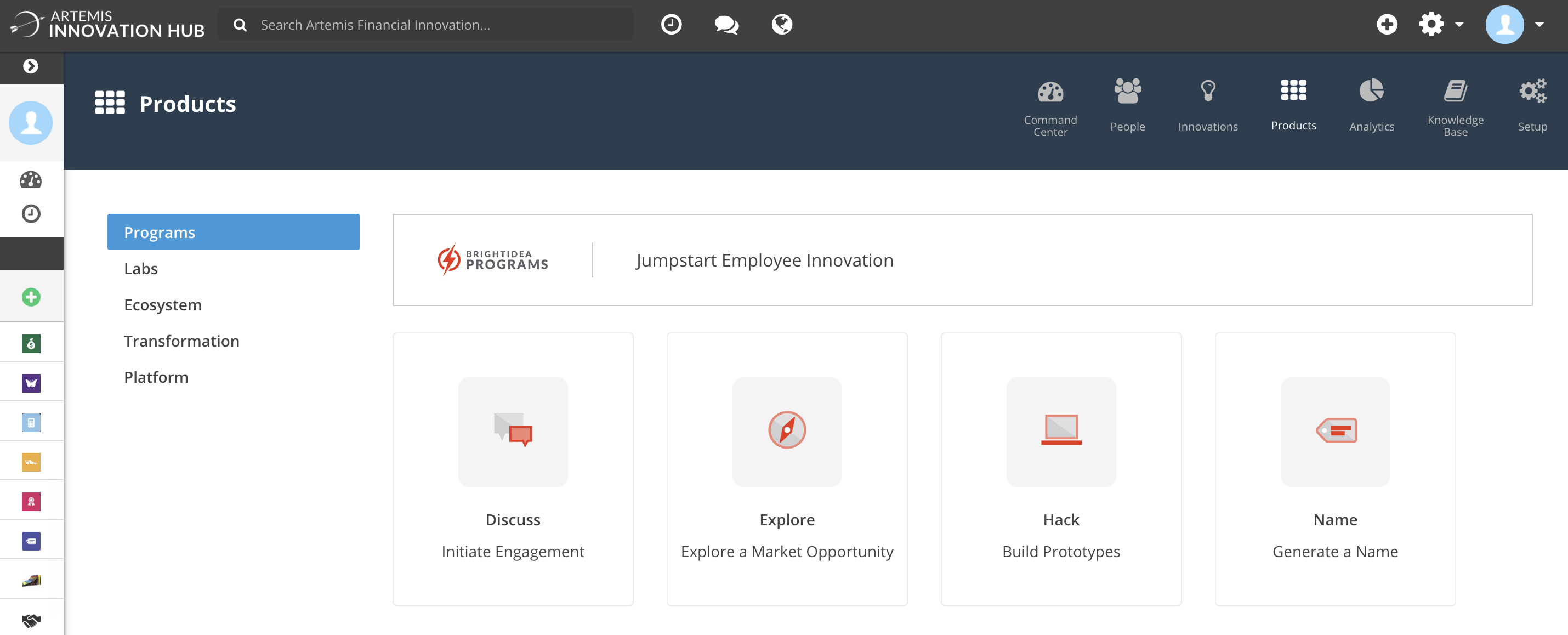Click the Hack laptop icon
This screenshot has height=635, width=1568.
click(1061, 431)
